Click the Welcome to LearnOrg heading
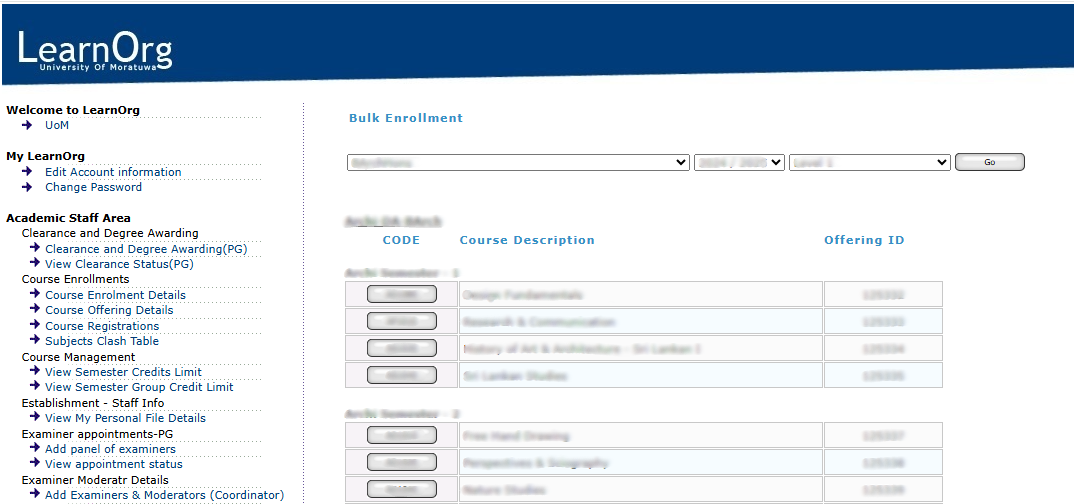 click(x=73, y=110)
